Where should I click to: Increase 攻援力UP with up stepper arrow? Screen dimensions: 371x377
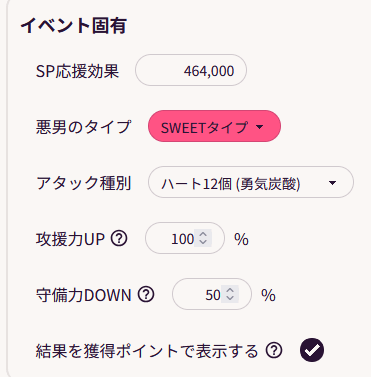point(203,234)
